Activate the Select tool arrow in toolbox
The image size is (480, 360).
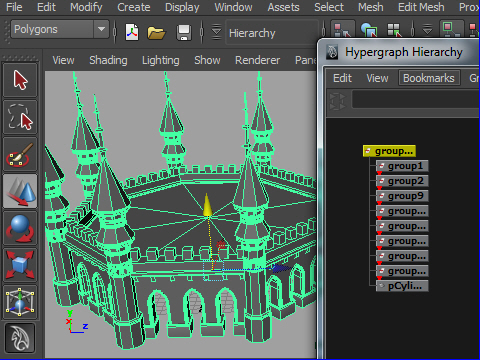20,80
